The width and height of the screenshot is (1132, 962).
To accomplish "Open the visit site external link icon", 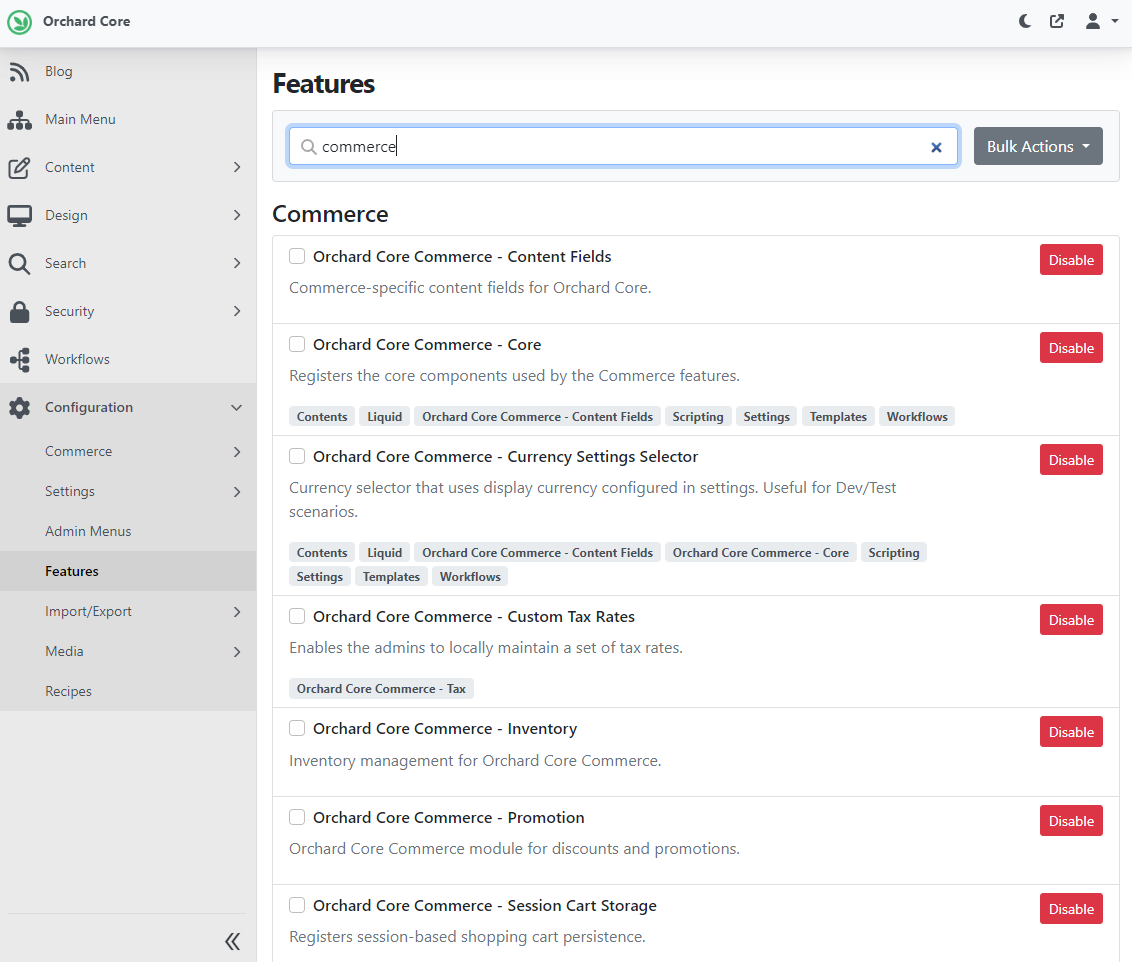I will [1057, 21].
